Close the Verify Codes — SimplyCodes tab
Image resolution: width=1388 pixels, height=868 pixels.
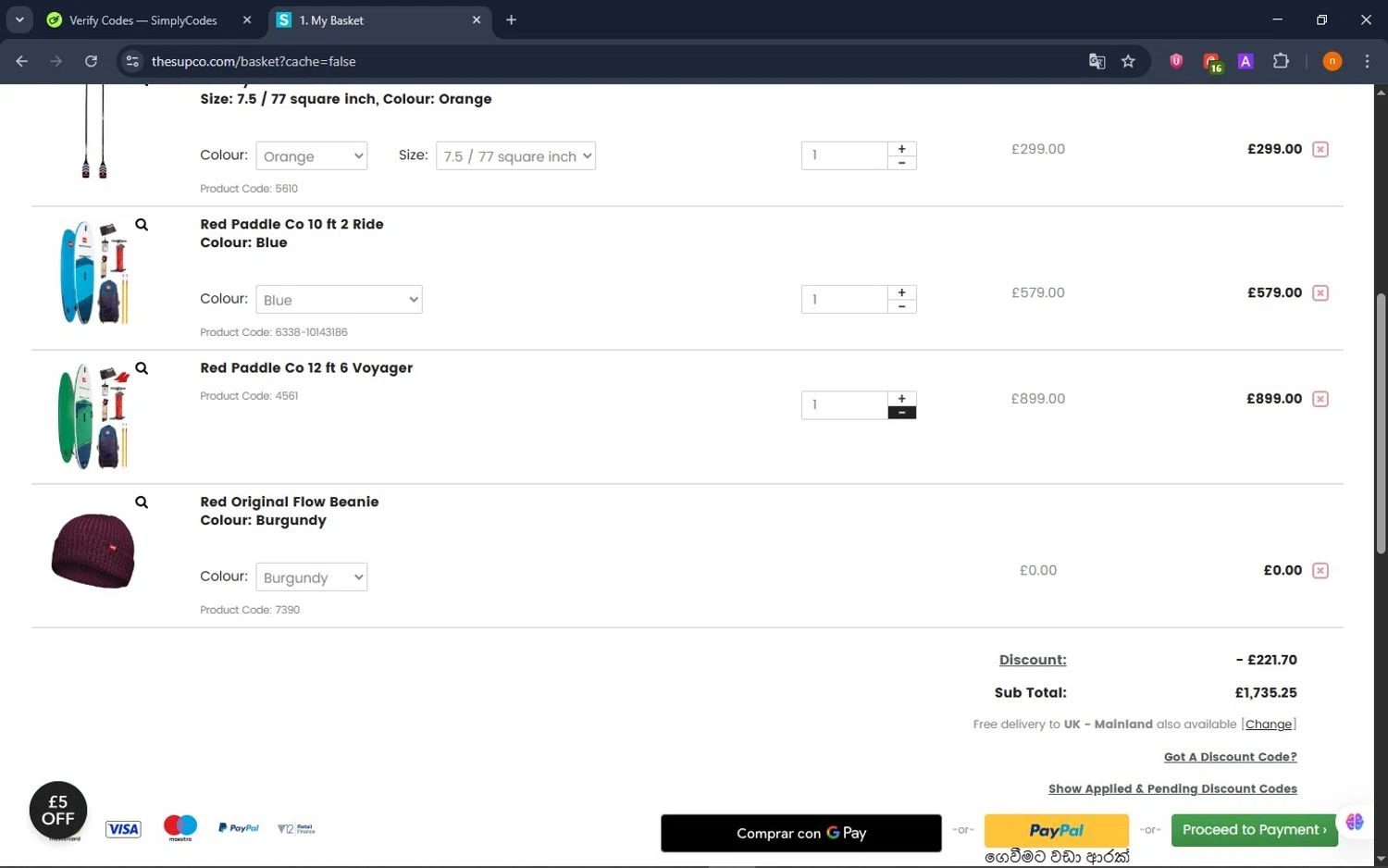pos(247,20)
